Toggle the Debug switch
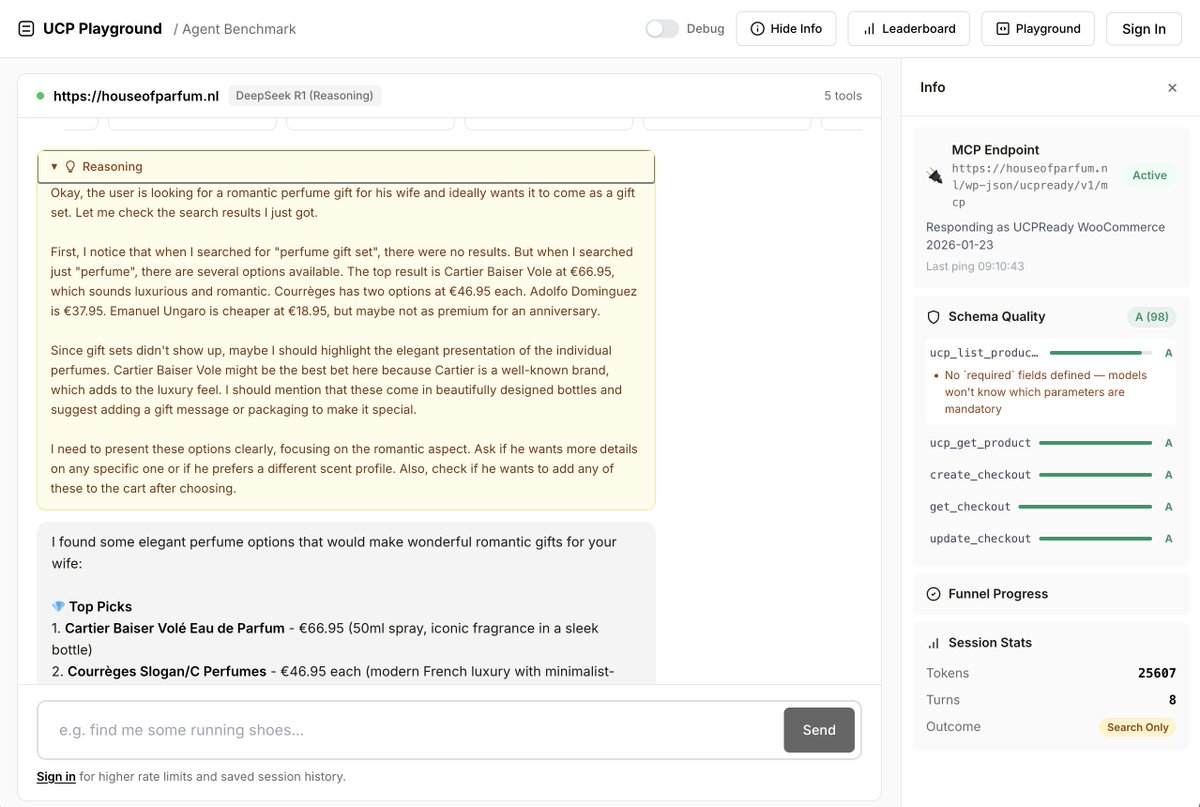This screenshot has width=1200, height=807. [662, 29]
